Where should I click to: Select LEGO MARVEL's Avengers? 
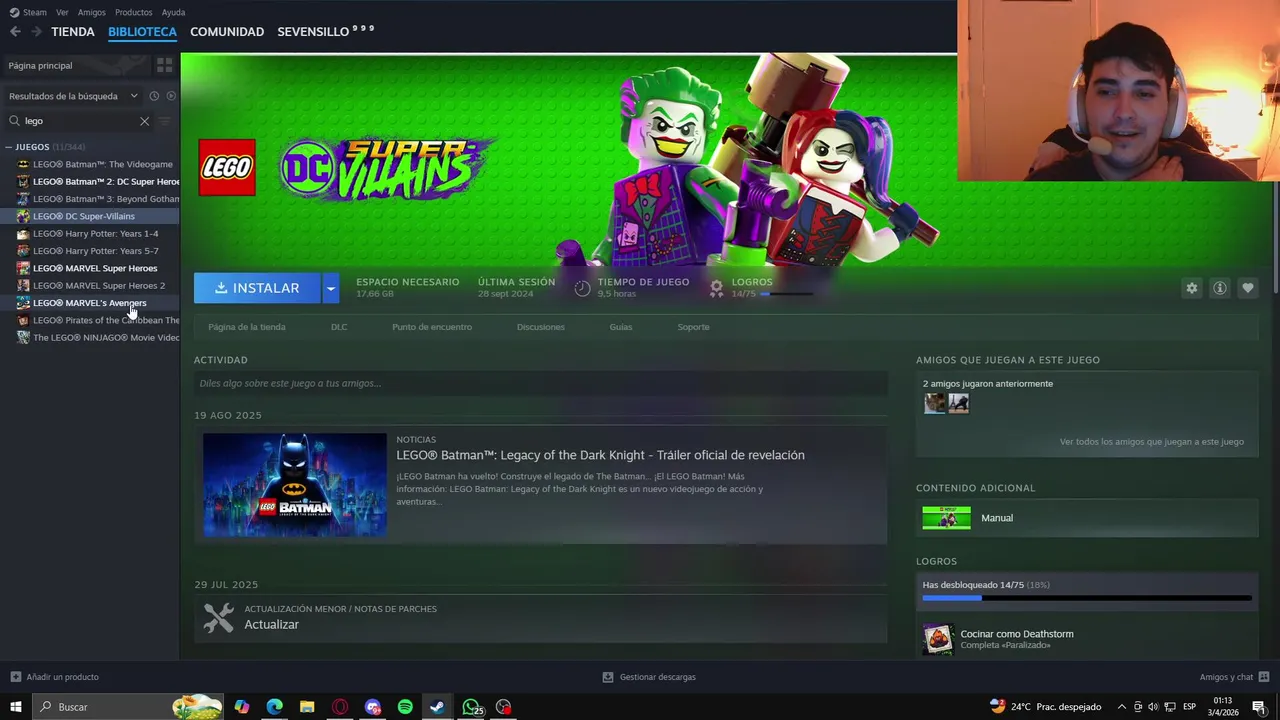click(89, 303)
